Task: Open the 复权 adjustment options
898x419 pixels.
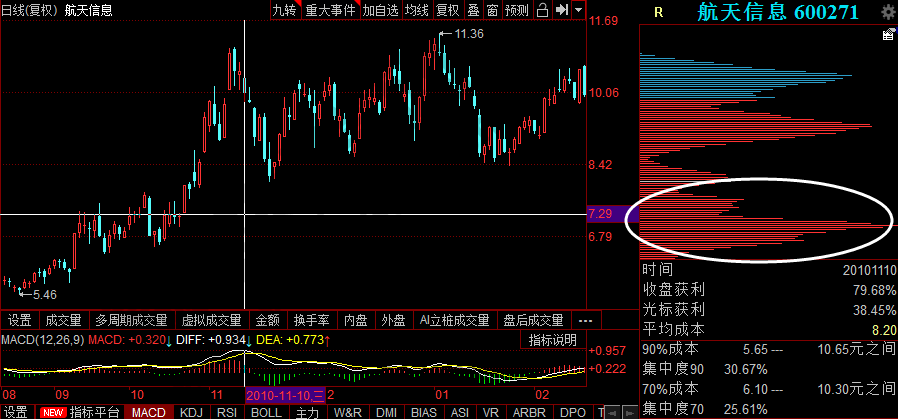Action: [x=448, y=10]
